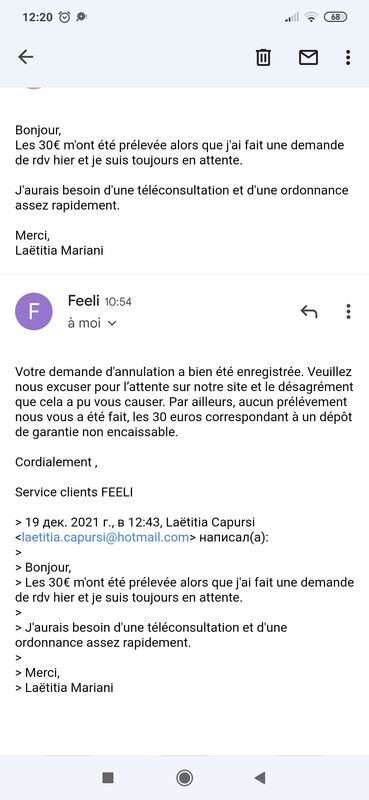Tap the purple F sender avatar
The image size is (369, 800).
point(34,311)
